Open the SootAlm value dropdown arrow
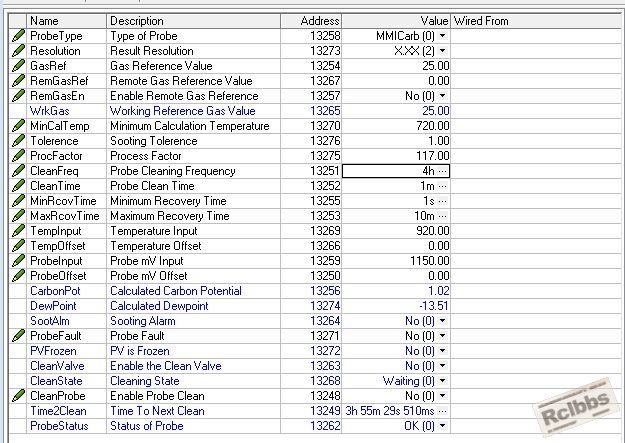Screen dimensions: 625x443 click(x=442, y=321)
